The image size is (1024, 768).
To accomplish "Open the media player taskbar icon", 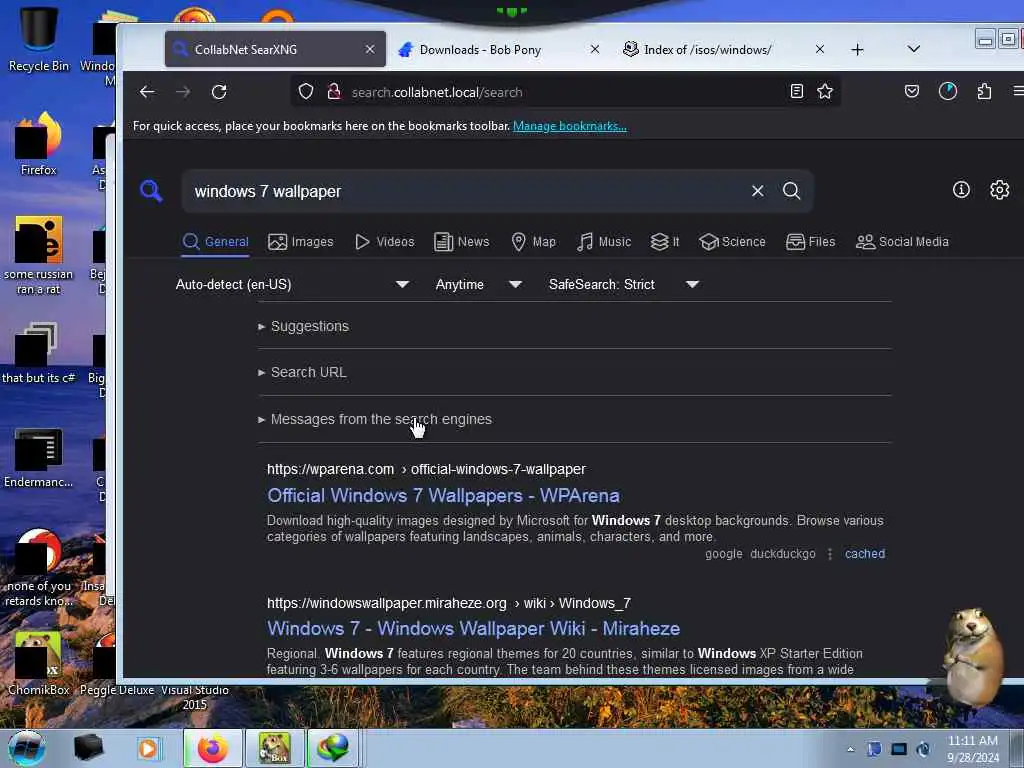I will (148, 748).
